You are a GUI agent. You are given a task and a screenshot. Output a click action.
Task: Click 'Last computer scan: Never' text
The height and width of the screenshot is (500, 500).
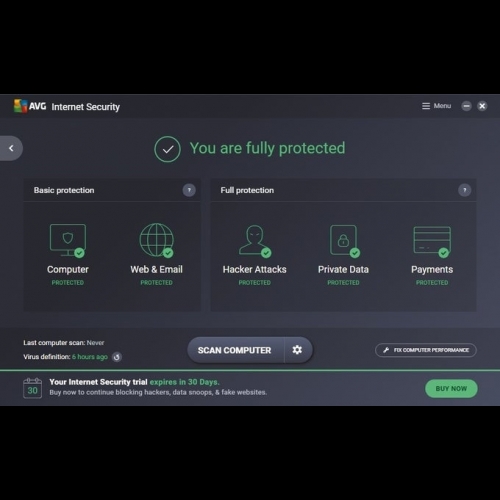[x=64, y=343]
